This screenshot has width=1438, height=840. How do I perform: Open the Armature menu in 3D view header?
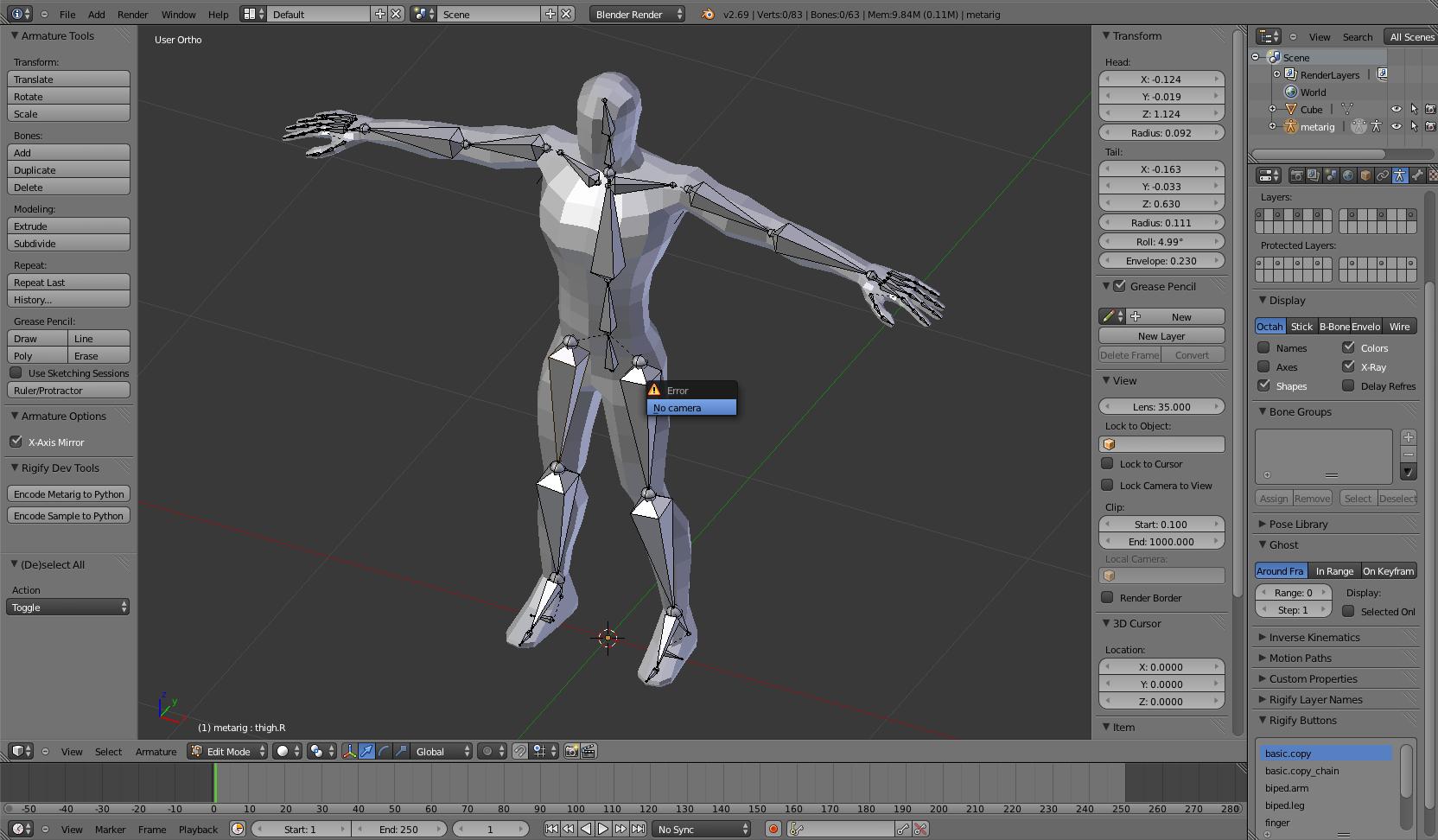(156, 752)
